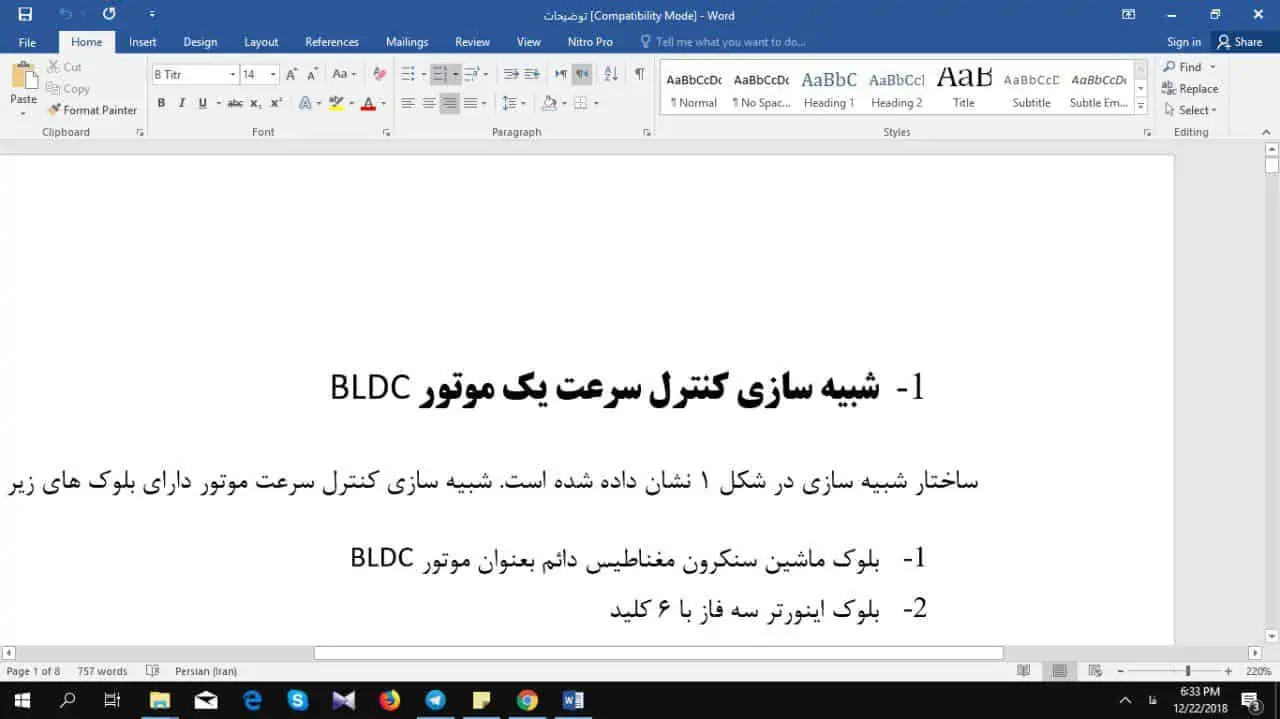Open the font size dropdown showing 14

point(273,74)
